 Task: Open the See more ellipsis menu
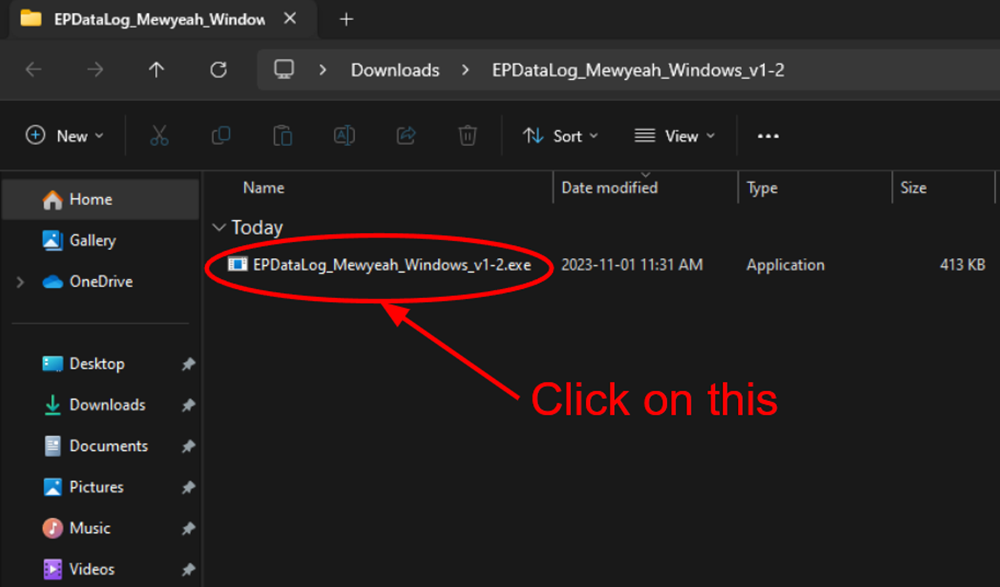pyautogui.click(x=768, y=136)
